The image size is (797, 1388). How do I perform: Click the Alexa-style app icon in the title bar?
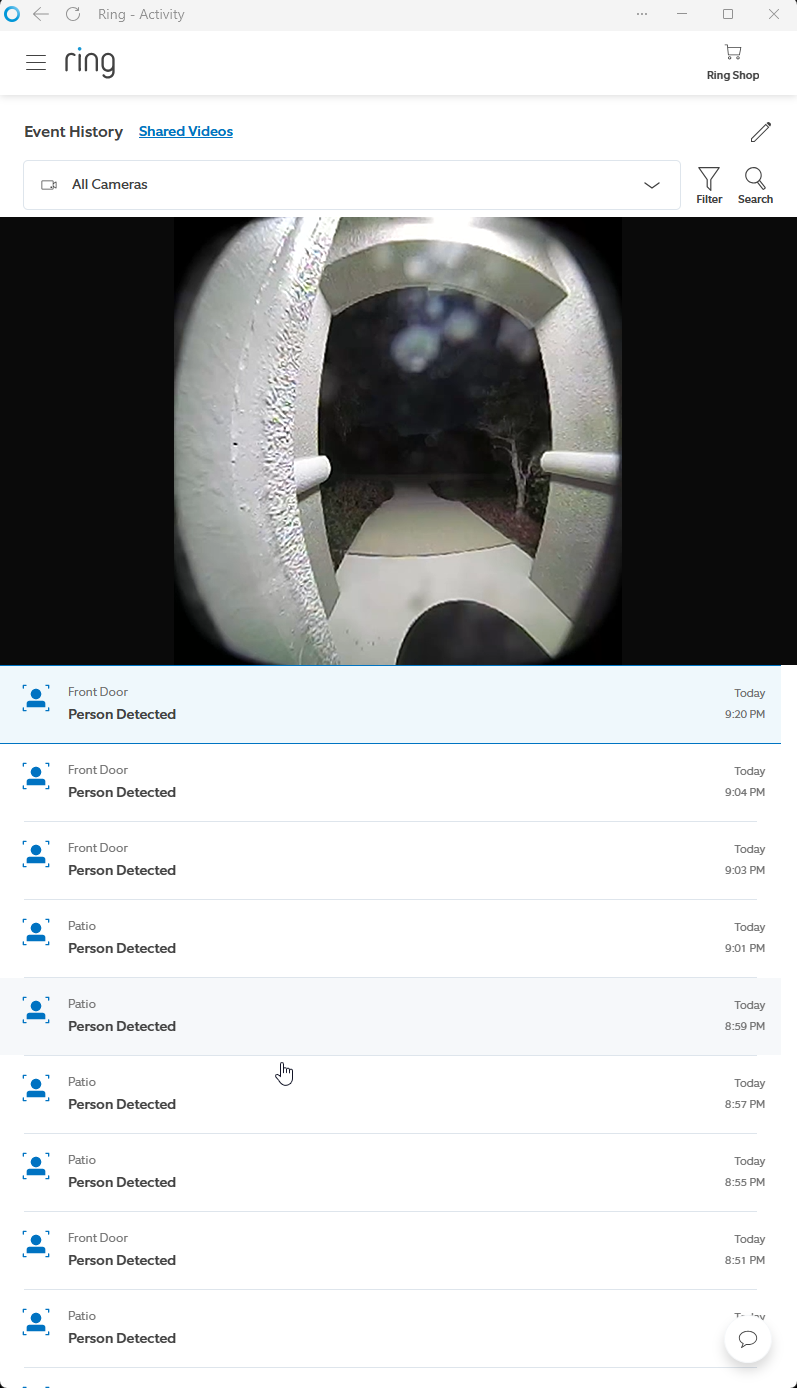pos(12,14)
